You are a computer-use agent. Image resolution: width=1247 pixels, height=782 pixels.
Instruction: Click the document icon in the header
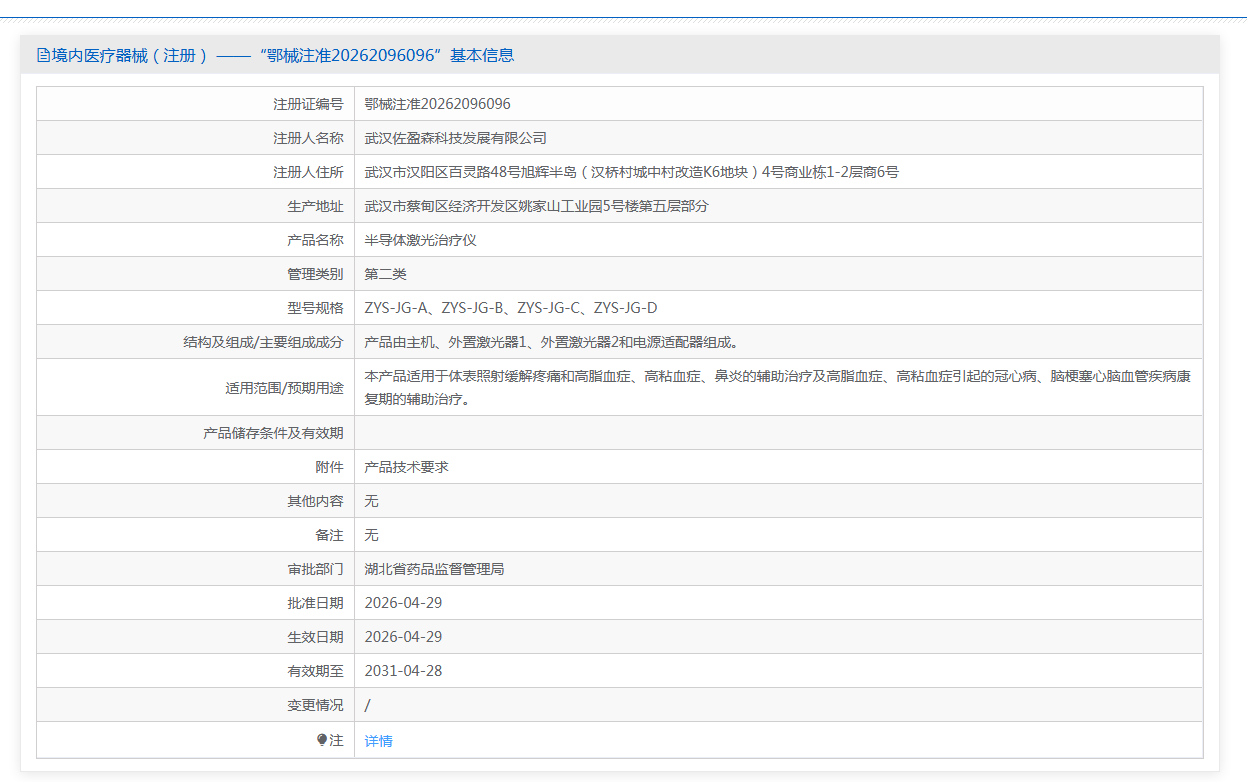pyautogui.click(x=43, y=55)
